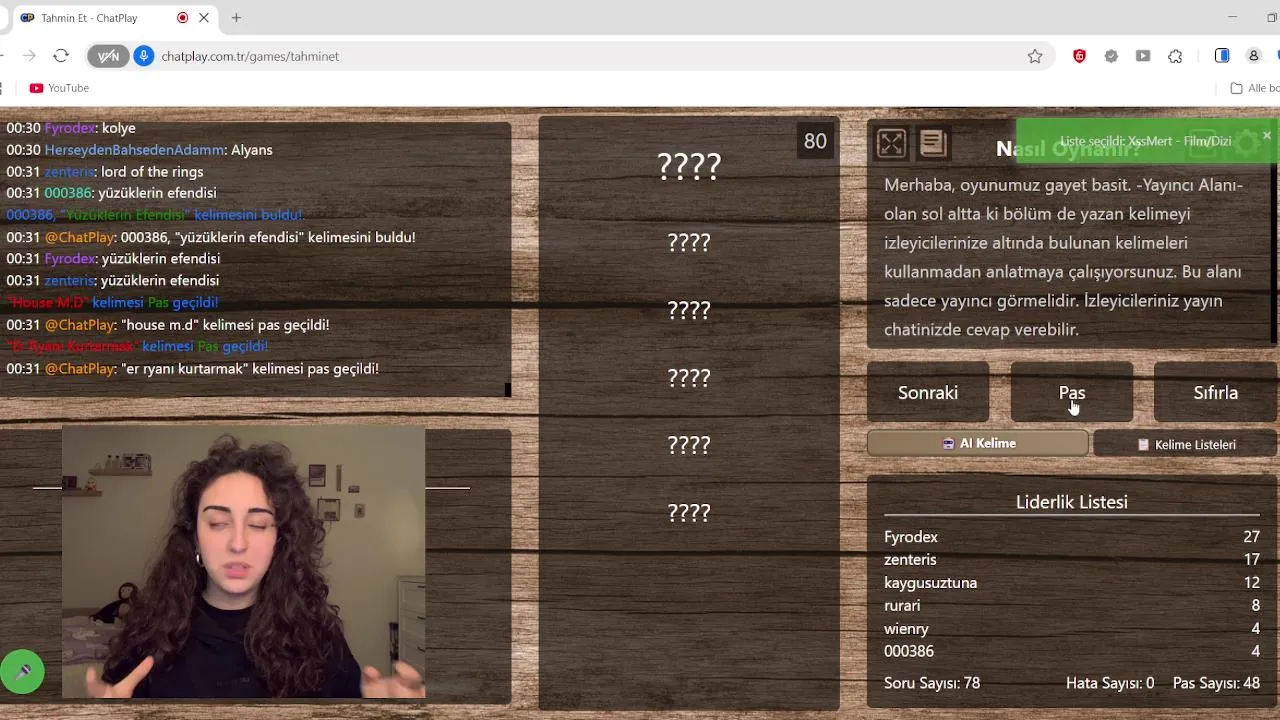Toggle the browser side panel icon
This screenshot has height=720, width=1280.
pos(1222,56)
